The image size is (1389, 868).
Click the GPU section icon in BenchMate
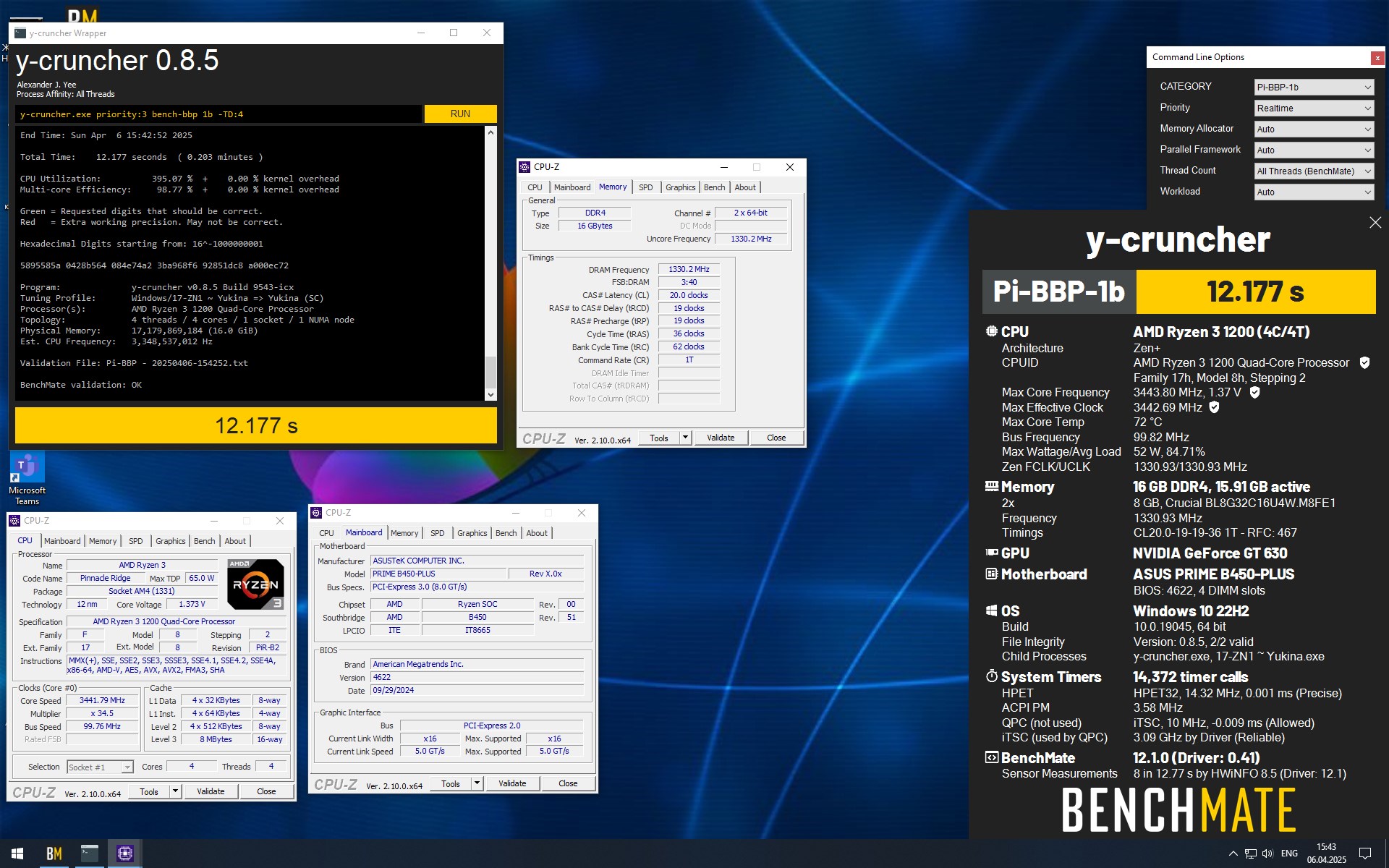pyautogui.click(x=992, y=553)
